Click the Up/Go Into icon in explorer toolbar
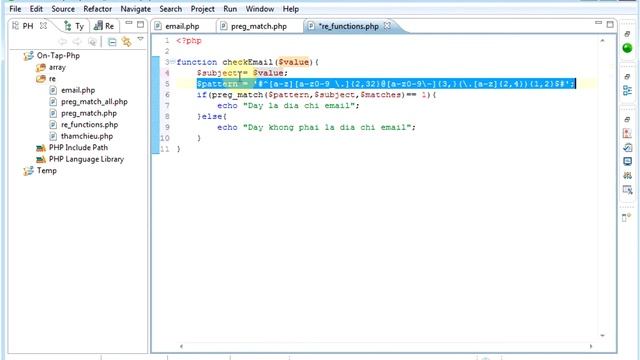The height and width of the screenshot is (360, 640). point(93,41)
